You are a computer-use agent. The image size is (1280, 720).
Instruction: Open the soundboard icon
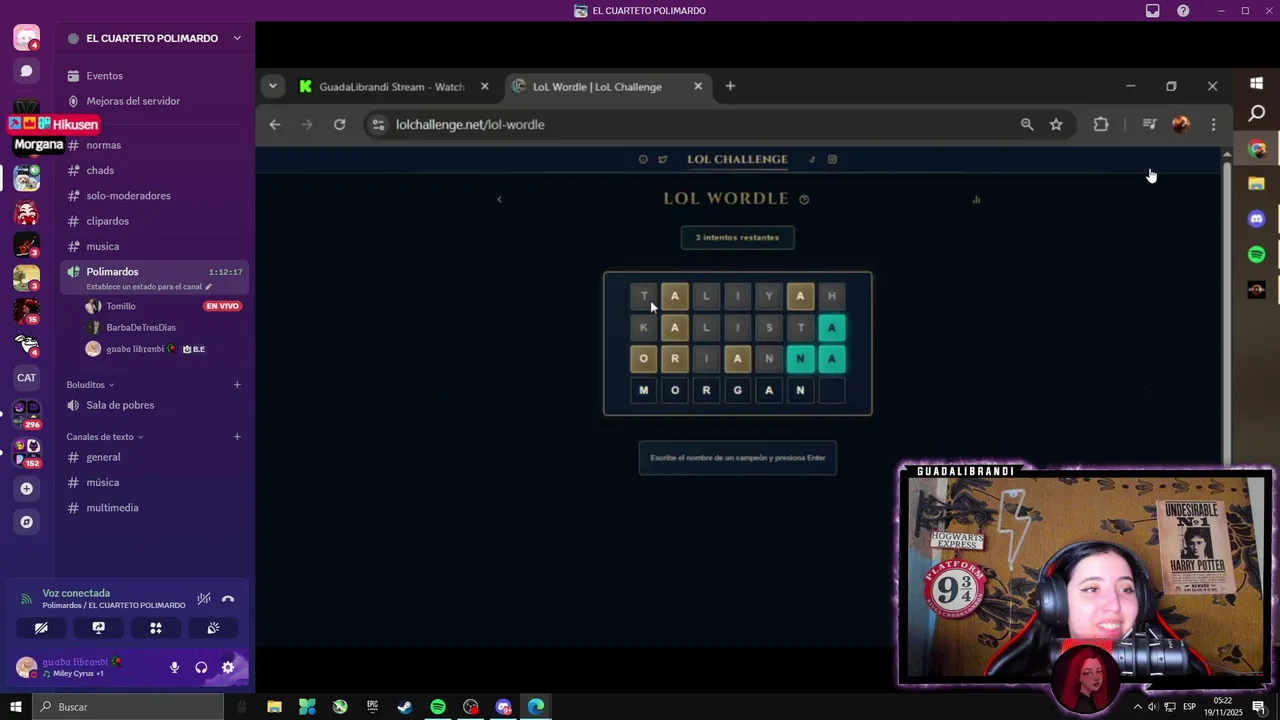213,628
